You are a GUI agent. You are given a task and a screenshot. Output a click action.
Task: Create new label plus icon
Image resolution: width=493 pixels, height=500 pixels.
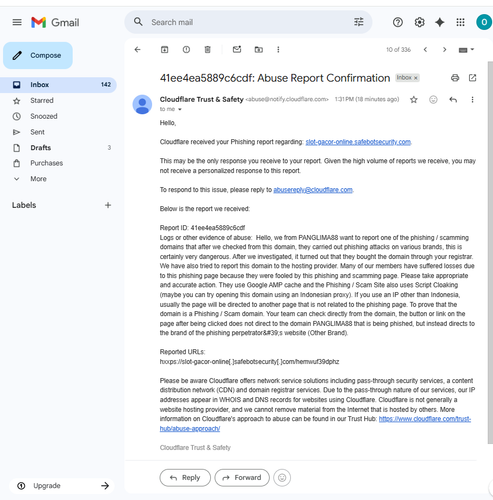pyautogui.click(x=108, y=205)
